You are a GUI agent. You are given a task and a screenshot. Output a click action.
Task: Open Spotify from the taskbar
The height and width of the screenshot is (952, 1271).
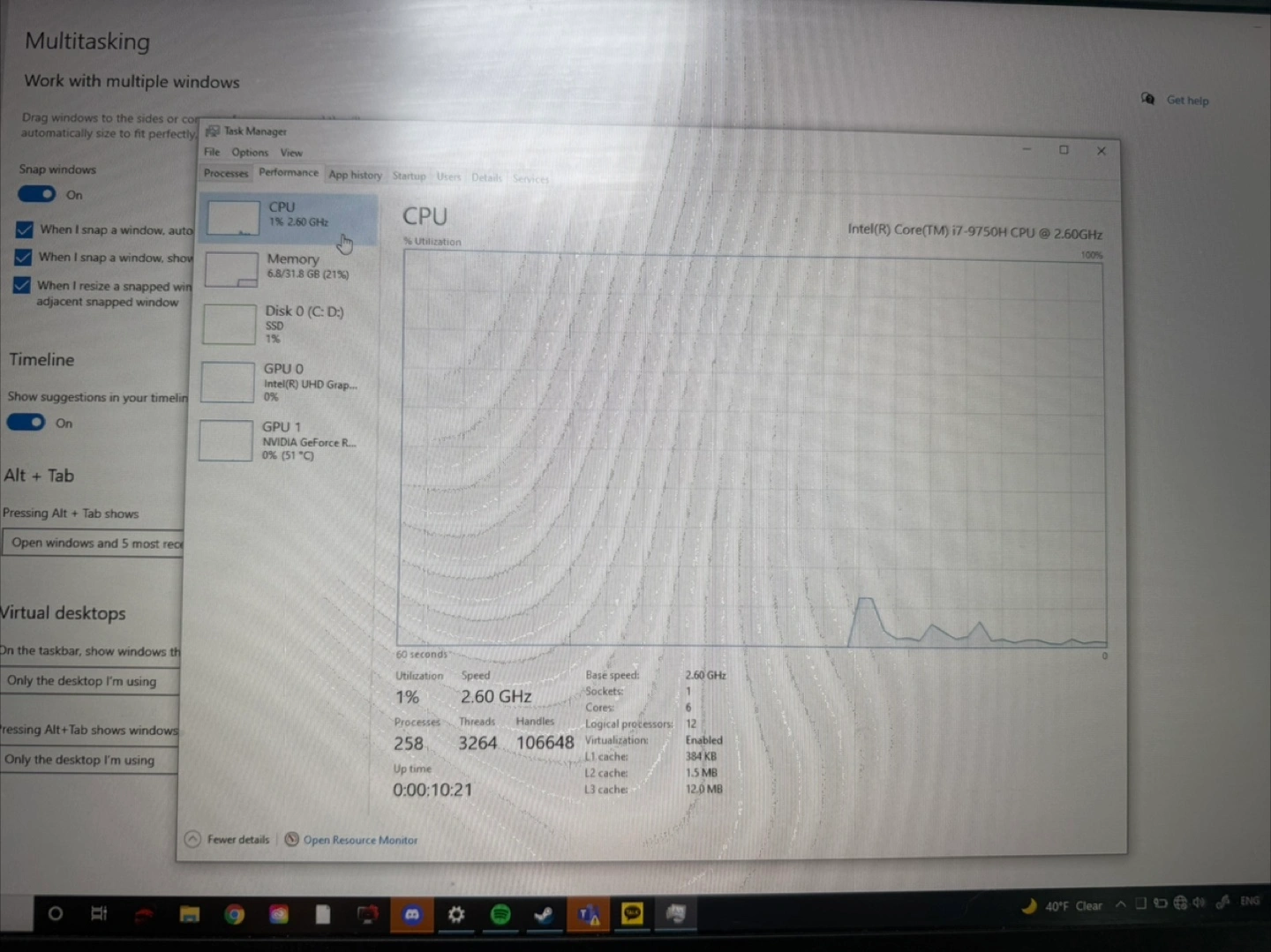coord(500,915)
